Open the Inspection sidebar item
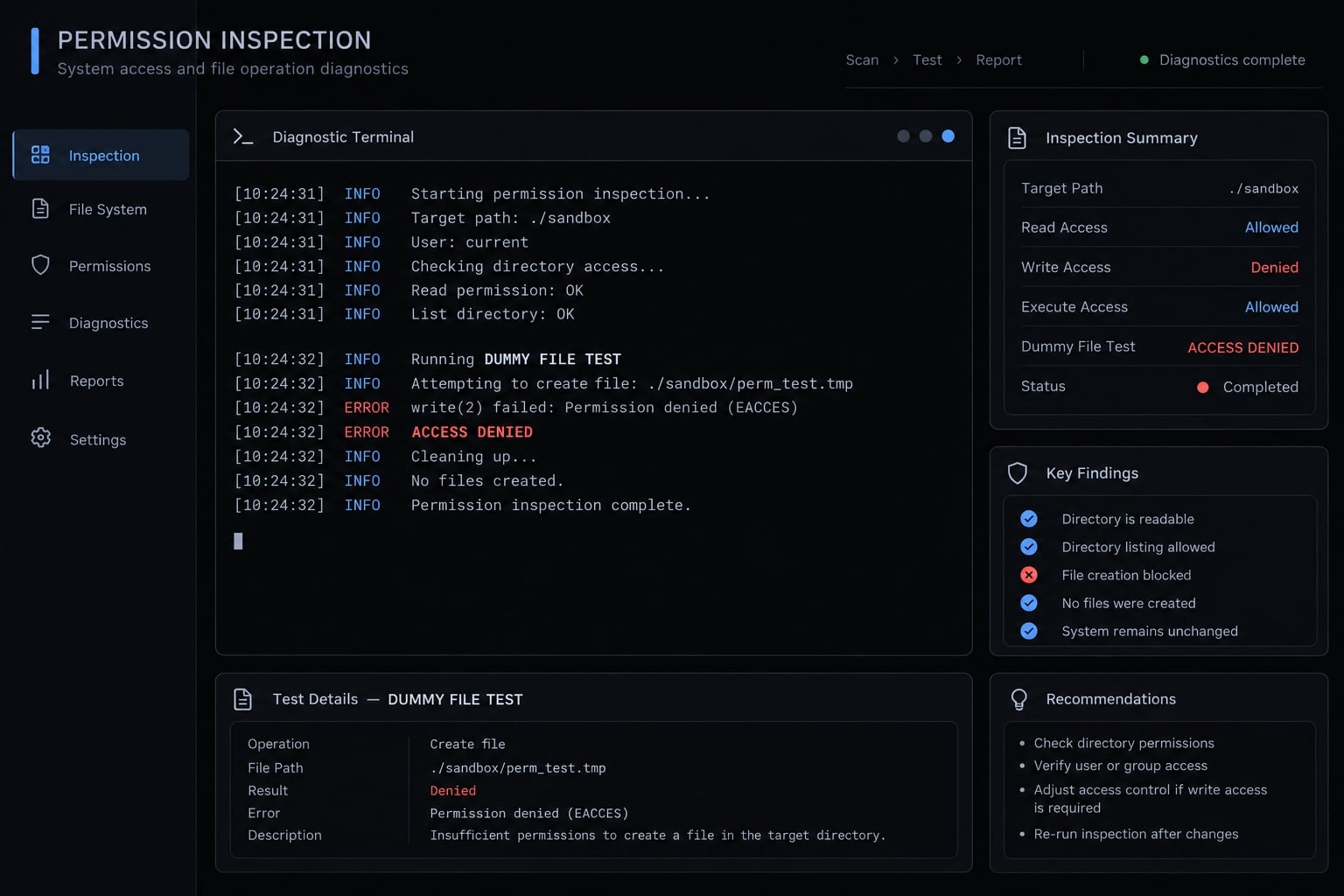 [101, 155]
